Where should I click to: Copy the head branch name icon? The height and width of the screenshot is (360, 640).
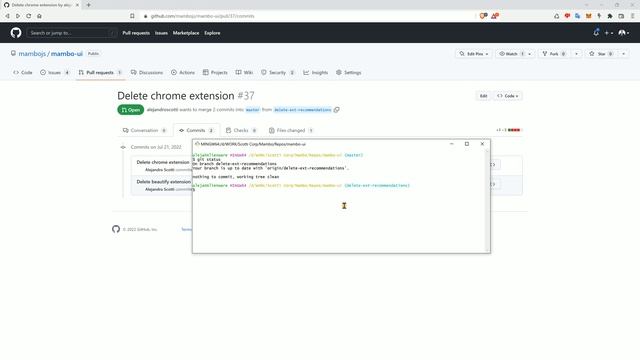pos(337,110)
